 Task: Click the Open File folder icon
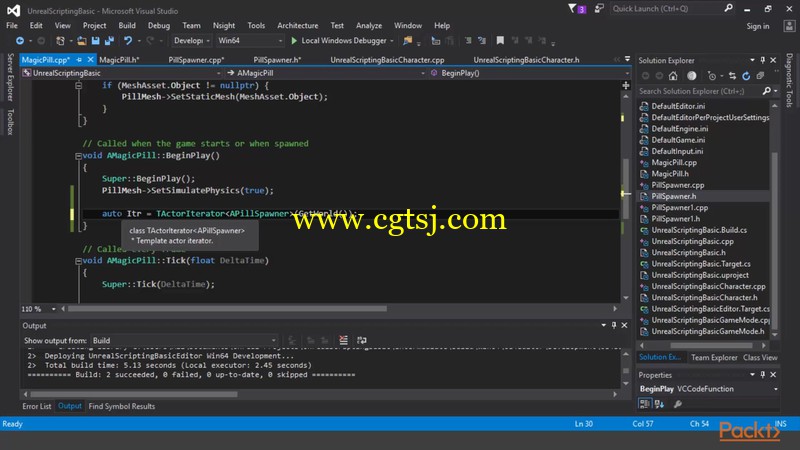(82, 40)
